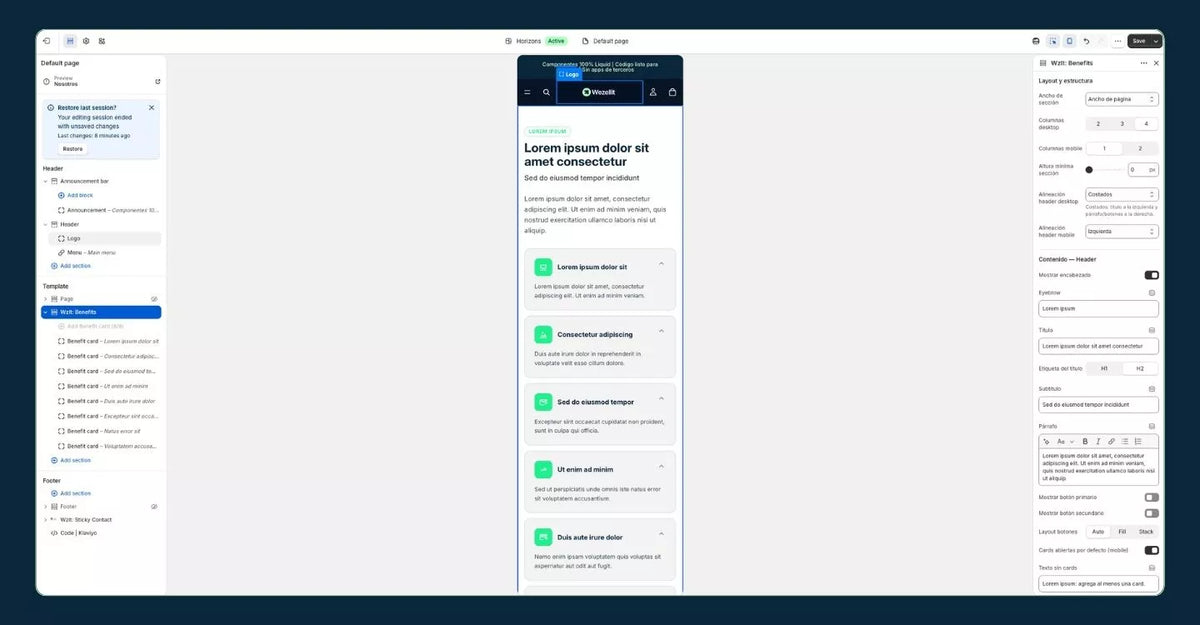Screen dimensions: 1200x625
Task: Open Wzit: Benefits panel options menu
Action: [1144, 63]
